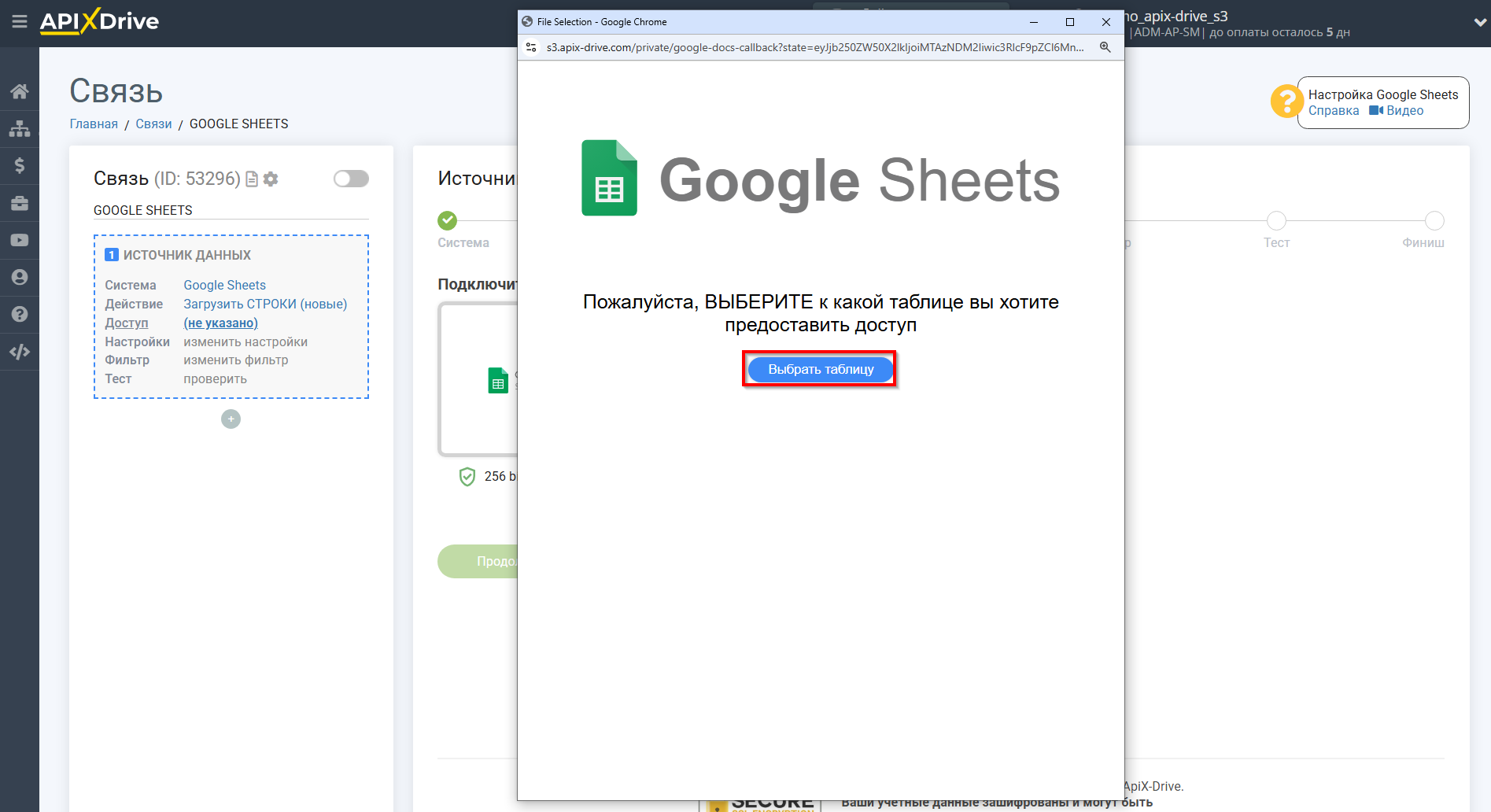Screen dimensions: 1491x812
Task: Expand a new step with the plus button
Action: click(x=230, y=419)
